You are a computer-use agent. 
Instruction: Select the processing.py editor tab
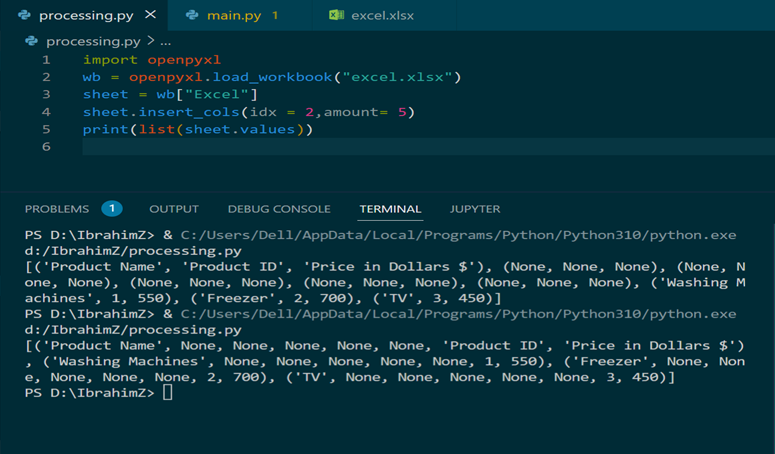click(x=86, y=15)
